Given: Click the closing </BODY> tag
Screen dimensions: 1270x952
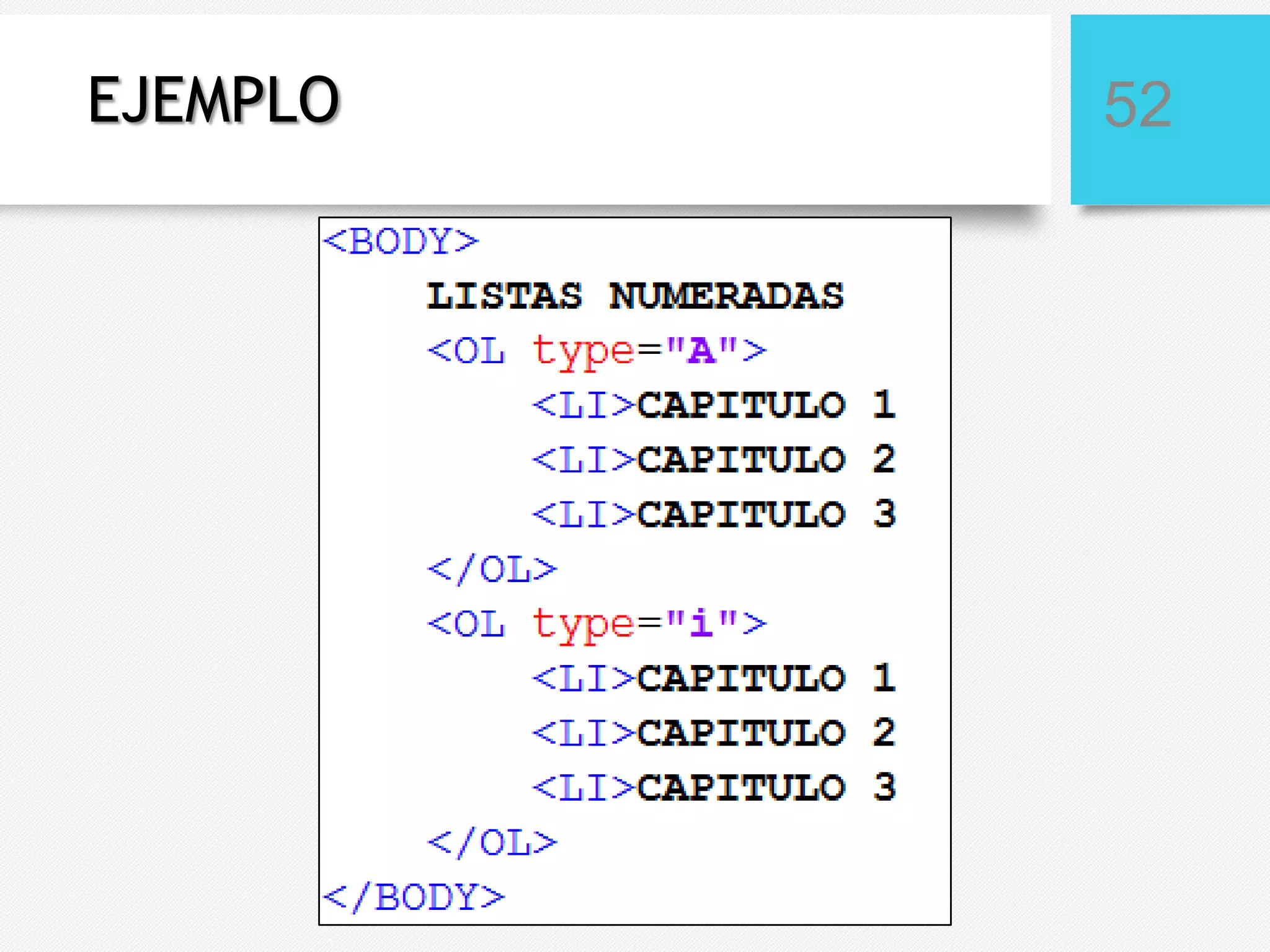Looking at the screenshot, I should point(414,897).
